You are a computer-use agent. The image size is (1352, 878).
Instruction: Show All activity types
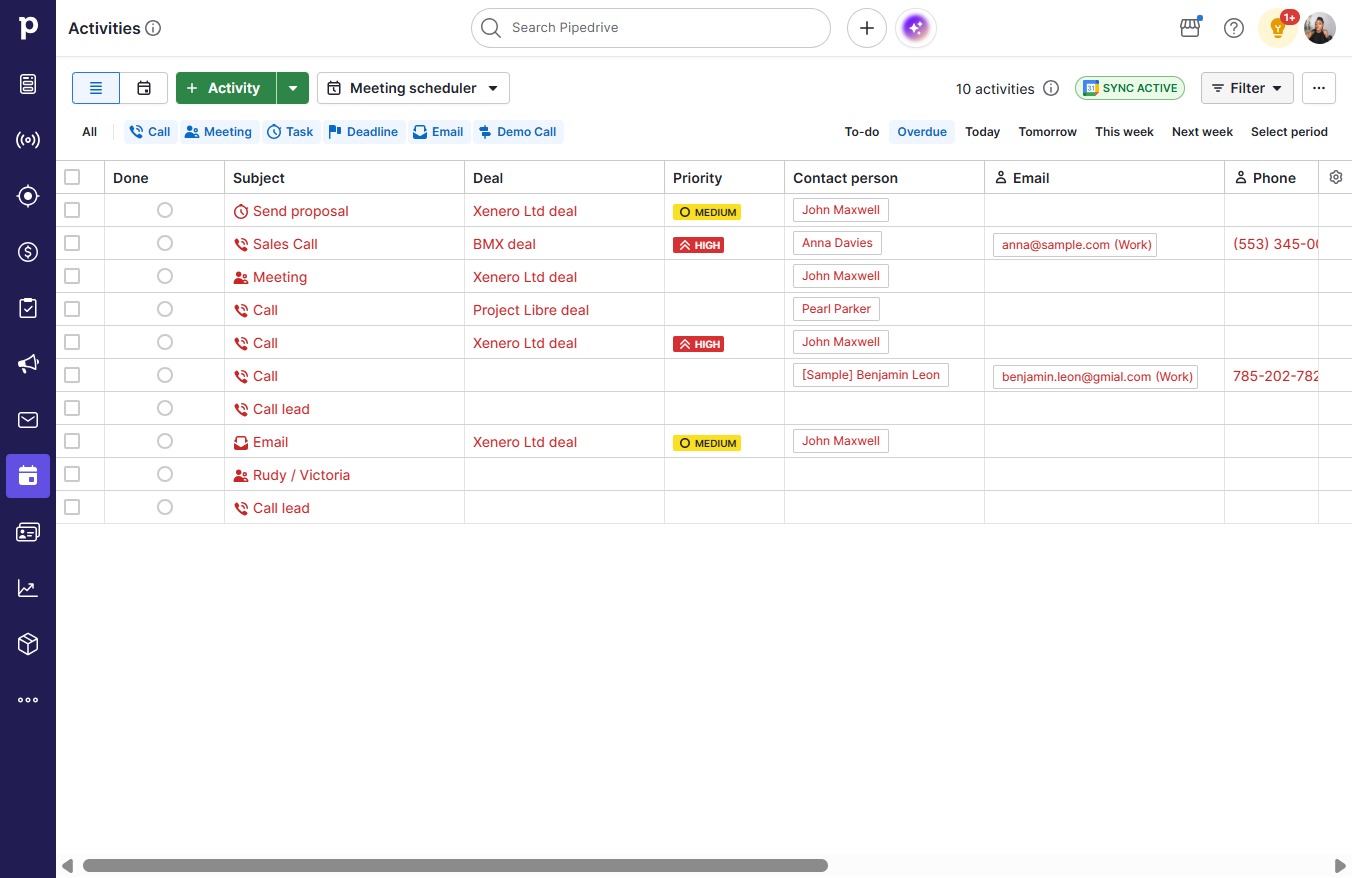[90, 132]
